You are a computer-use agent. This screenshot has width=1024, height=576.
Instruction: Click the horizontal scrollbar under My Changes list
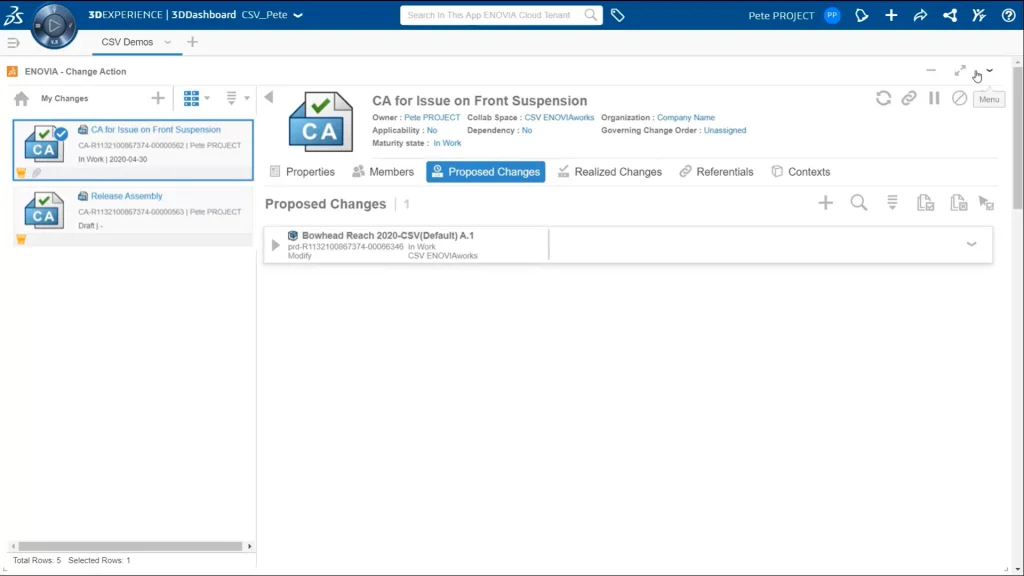130,546
